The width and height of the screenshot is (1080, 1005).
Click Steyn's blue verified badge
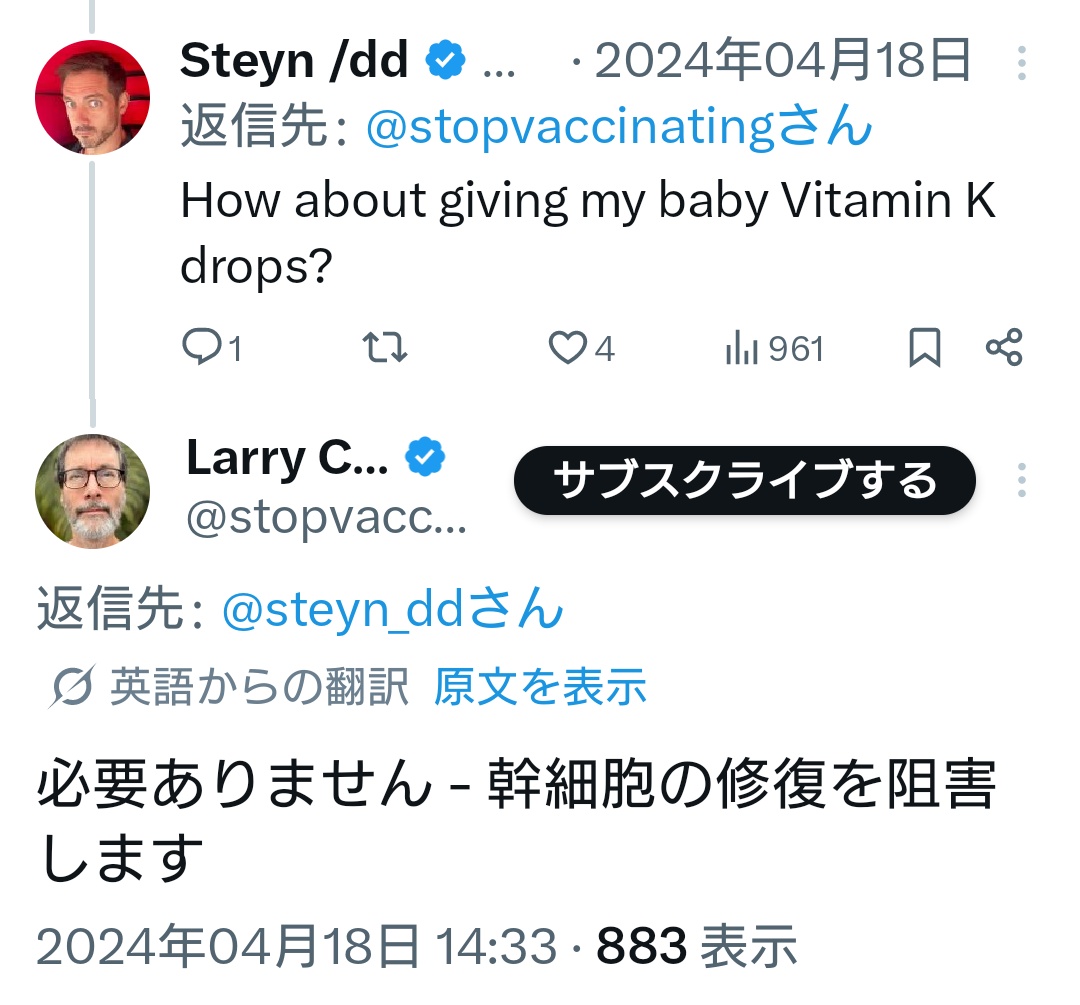(445, 62)
